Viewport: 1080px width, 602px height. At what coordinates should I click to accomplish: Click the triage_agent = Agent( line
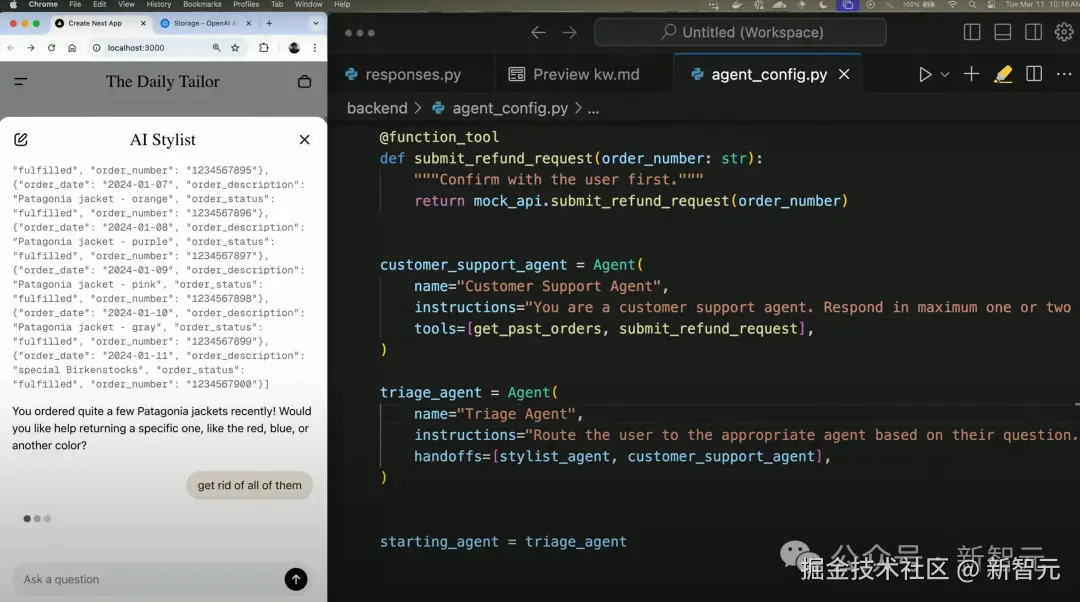pyautogui.click(x=468, y=393)
